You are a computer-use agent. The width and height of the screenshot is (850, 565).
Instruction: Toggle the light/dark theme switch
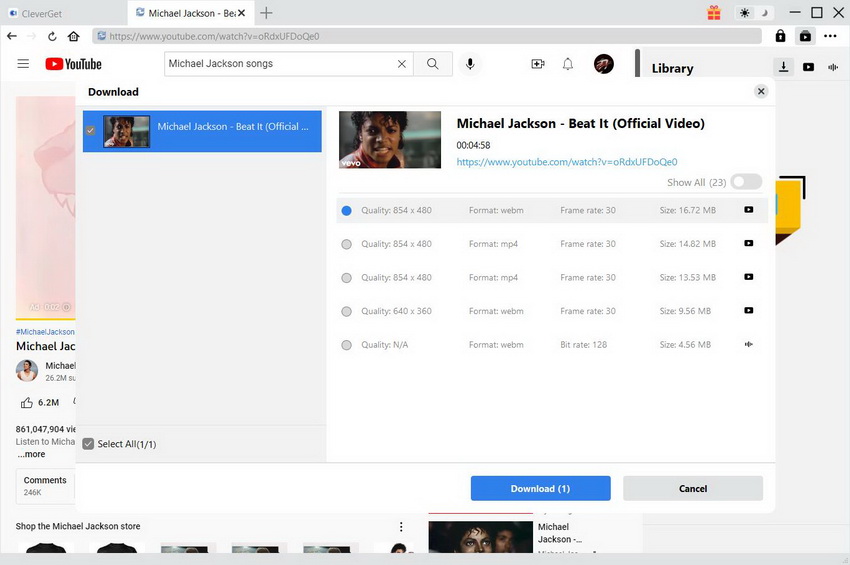pos(753,13)
